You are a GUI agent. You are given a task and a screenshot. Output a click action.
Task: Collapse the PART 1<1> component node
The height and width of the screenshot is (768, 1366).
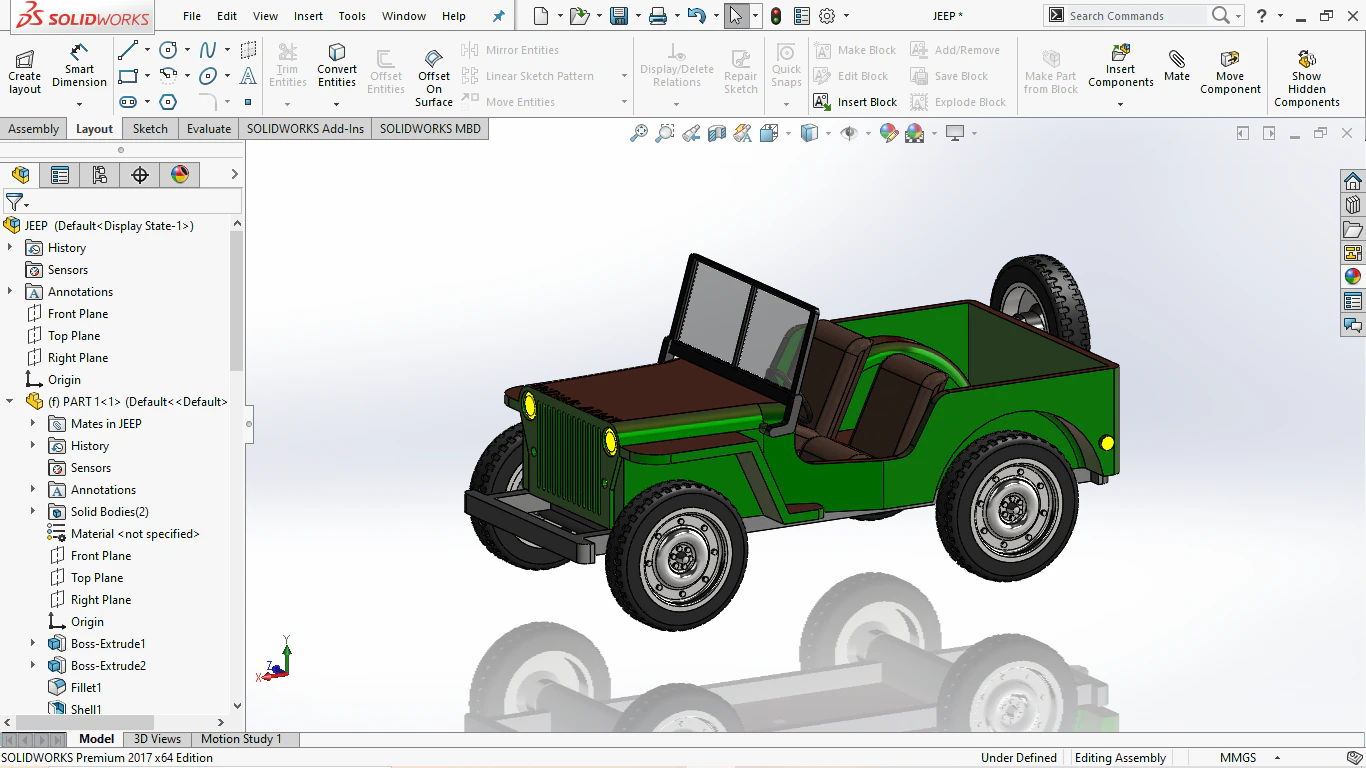click(10, 401)
